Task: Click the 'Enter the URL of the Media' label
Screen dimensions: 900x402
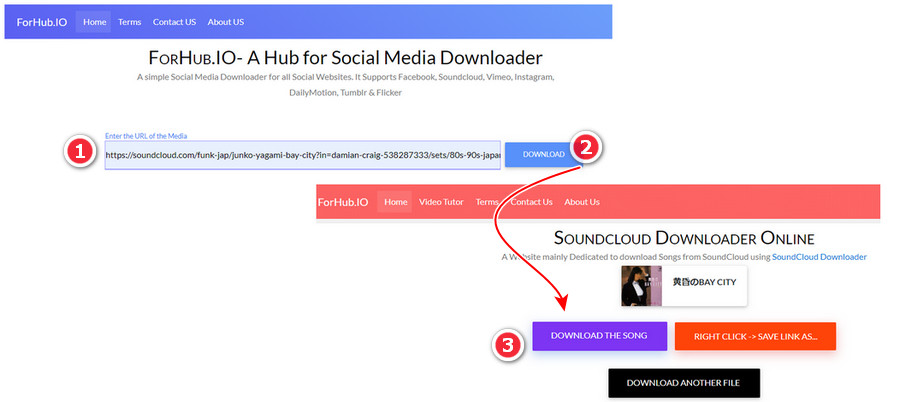Action: click(146, 136)
